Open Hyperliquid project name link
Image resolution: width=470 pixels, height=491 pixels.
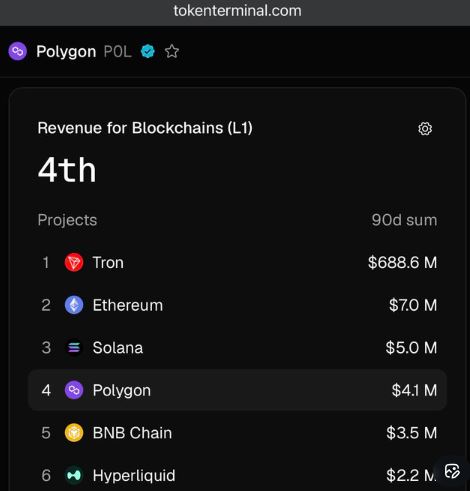point(134,476)
